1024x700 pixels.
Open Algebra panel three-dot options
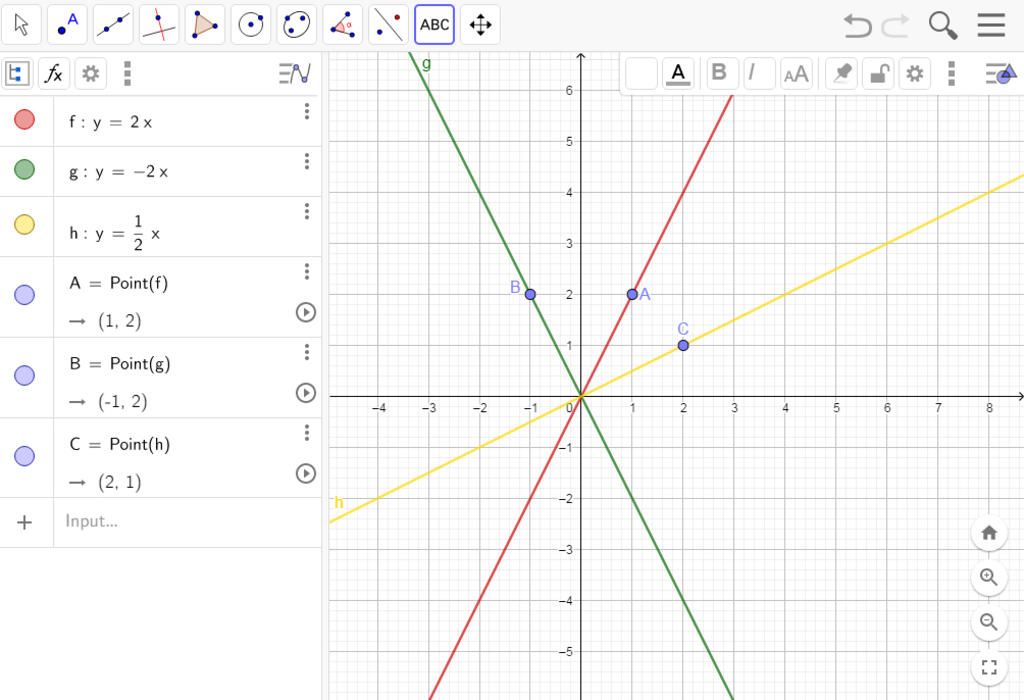point(127,73)
